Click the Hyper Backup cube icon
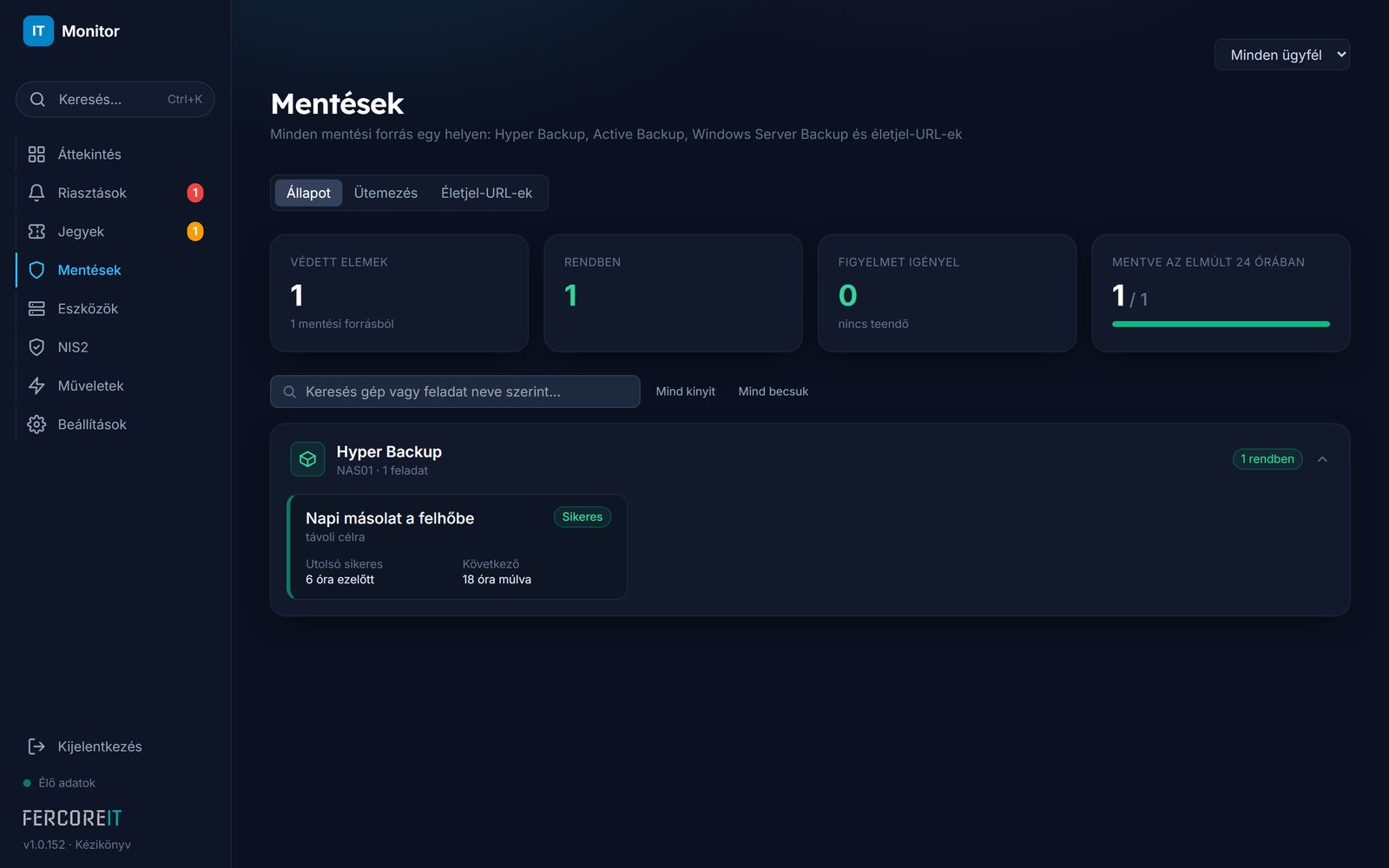 (x=307, y=459)
